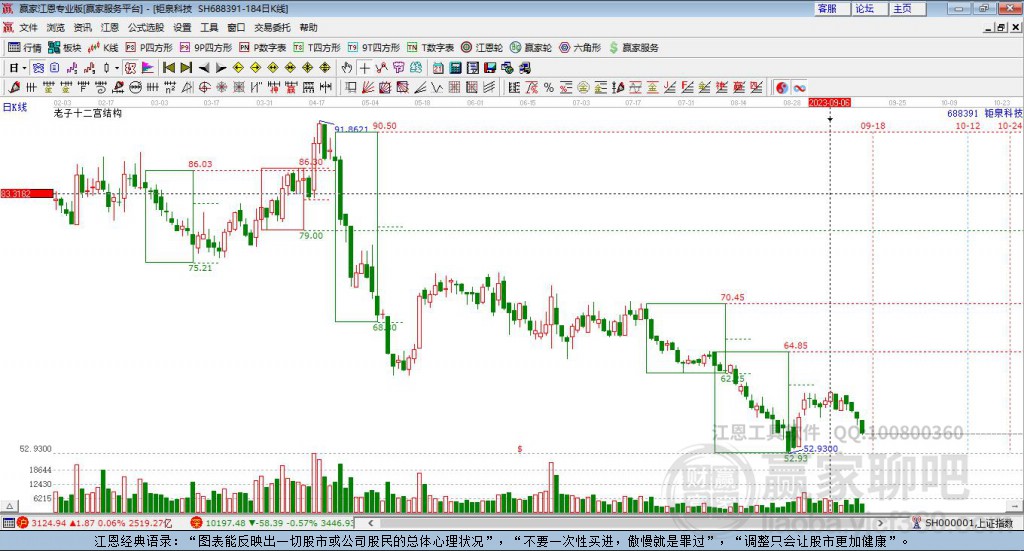Open the T数字表 tool
The height and width of the screenshot is (551, 1024).
click(x=430, y=48)
